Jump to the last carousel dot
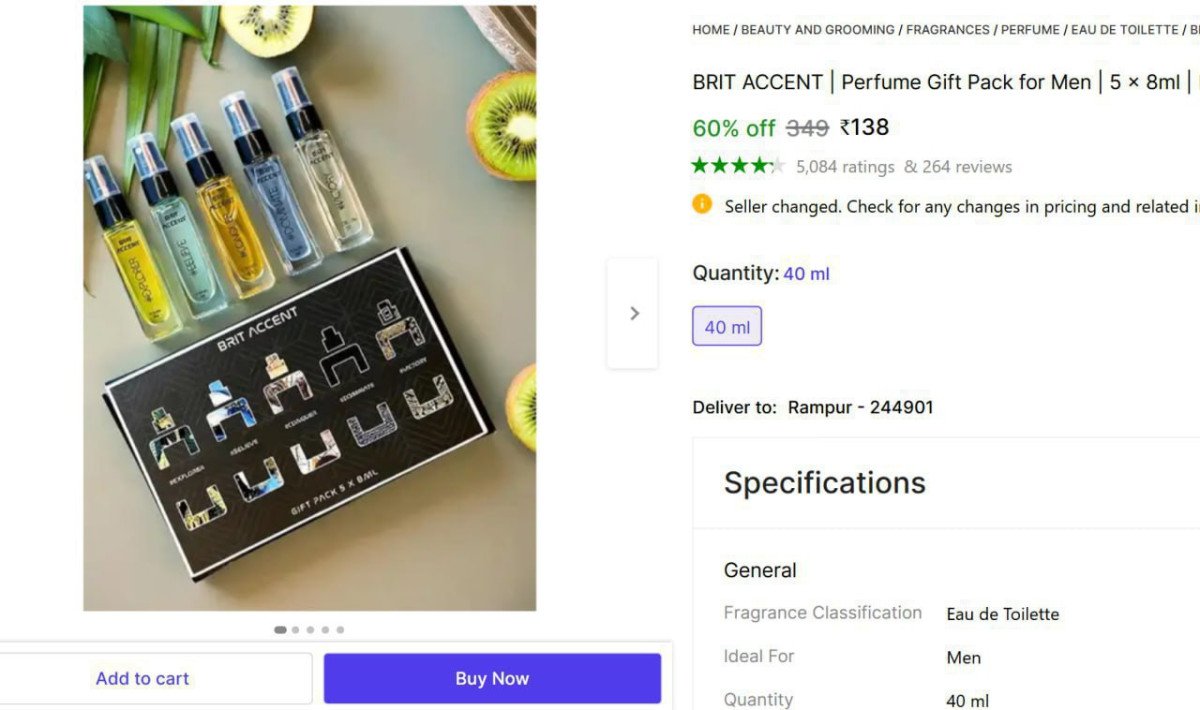The image size is (1200, 710). [340, 630]
